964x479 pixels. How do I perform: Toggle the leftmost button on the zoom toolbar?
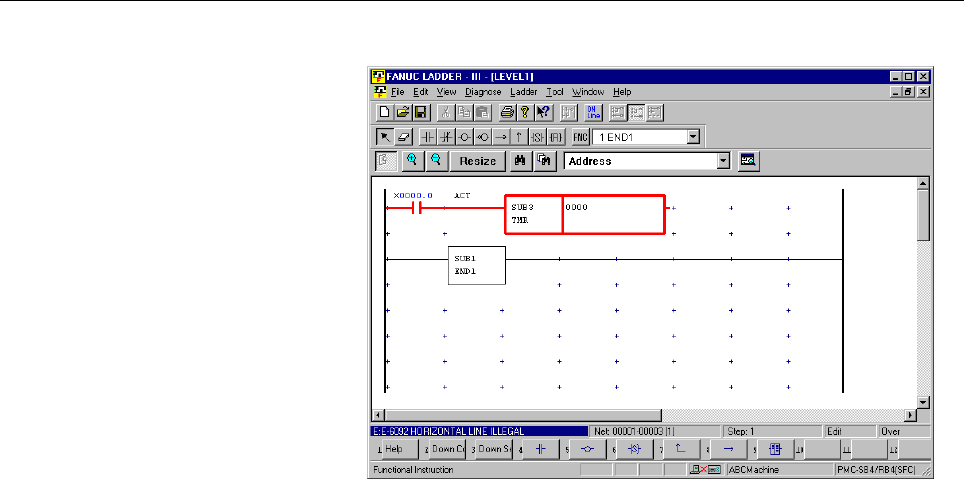pyautogui.click(x=385, y=160)
